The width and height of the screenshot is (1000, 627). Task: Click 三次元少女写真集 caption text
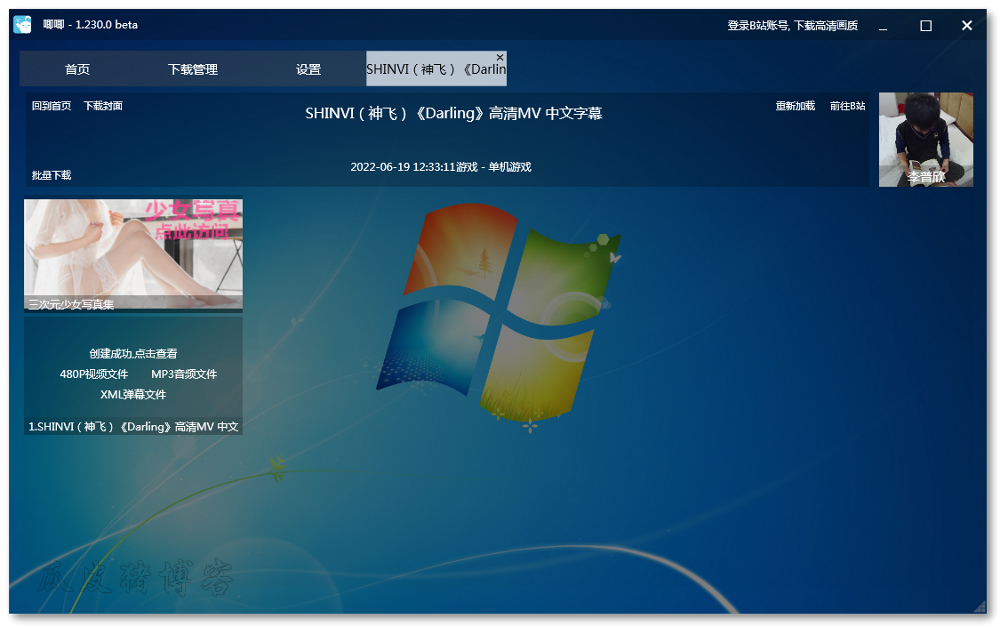71,304
